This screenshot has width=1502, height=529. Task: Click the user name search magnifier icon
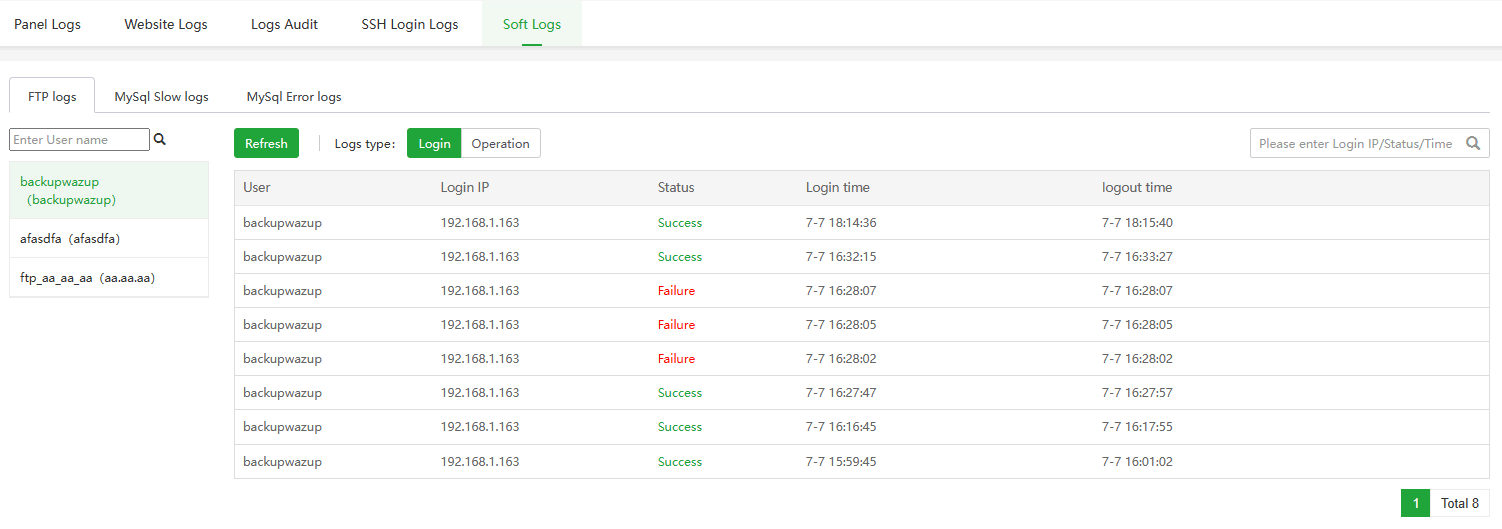[159, 140]
